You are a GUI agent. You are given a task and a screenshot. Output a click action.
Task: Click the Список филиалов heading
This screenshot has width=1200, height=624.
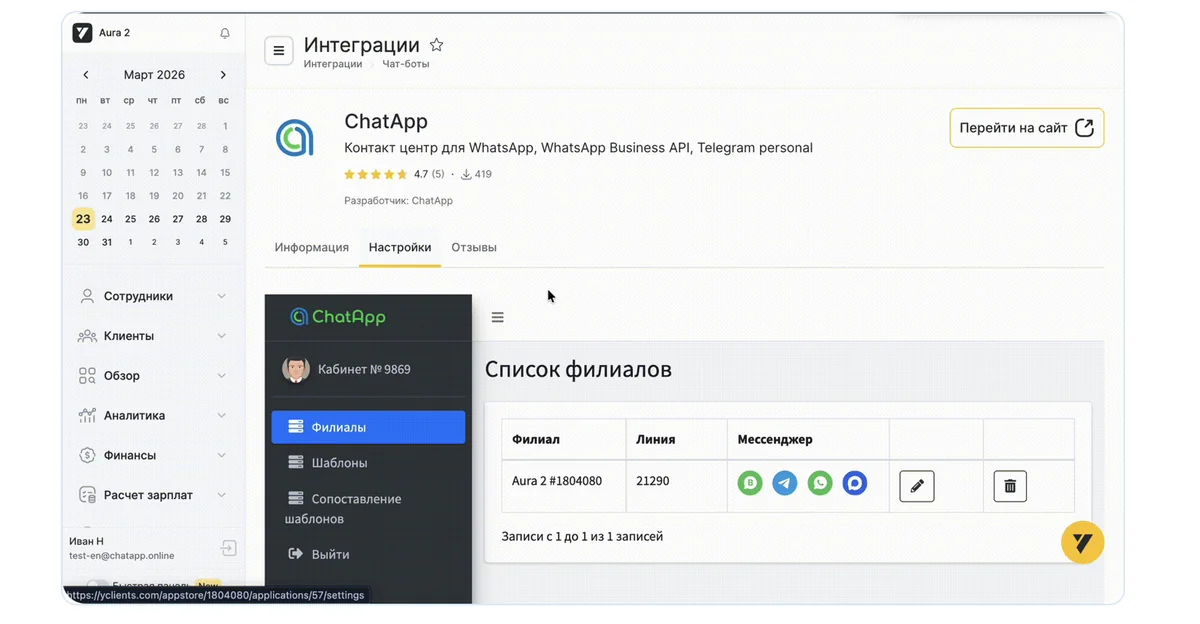pos(578,369)
